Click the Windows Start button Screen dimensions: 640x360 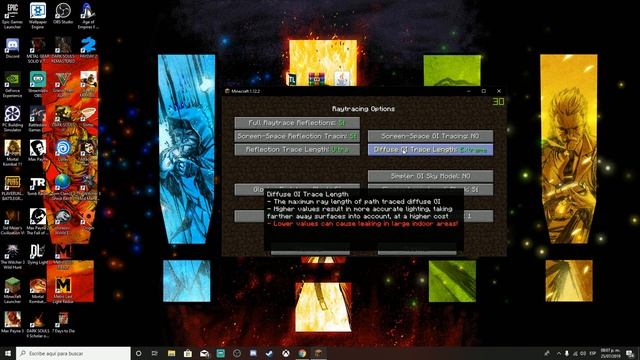click(7, 353)
